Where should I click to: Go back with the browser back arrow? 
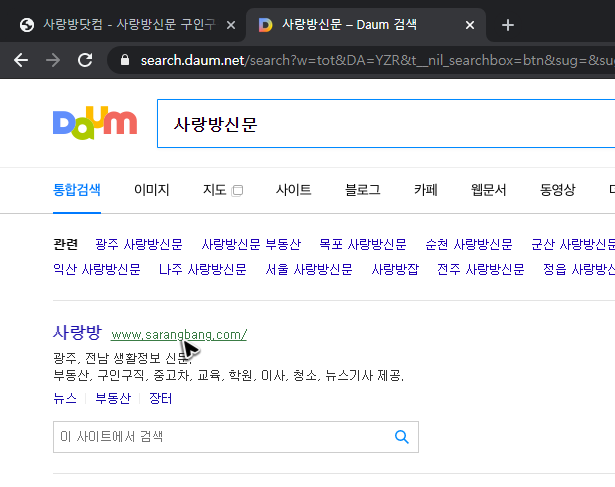[21, 60]
